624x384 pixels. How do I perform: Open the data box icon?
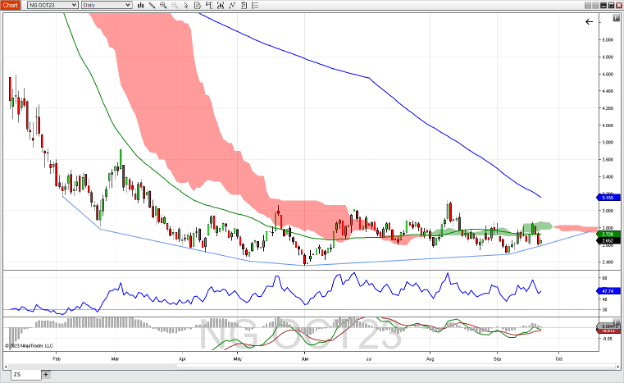[x=197, y=5]
